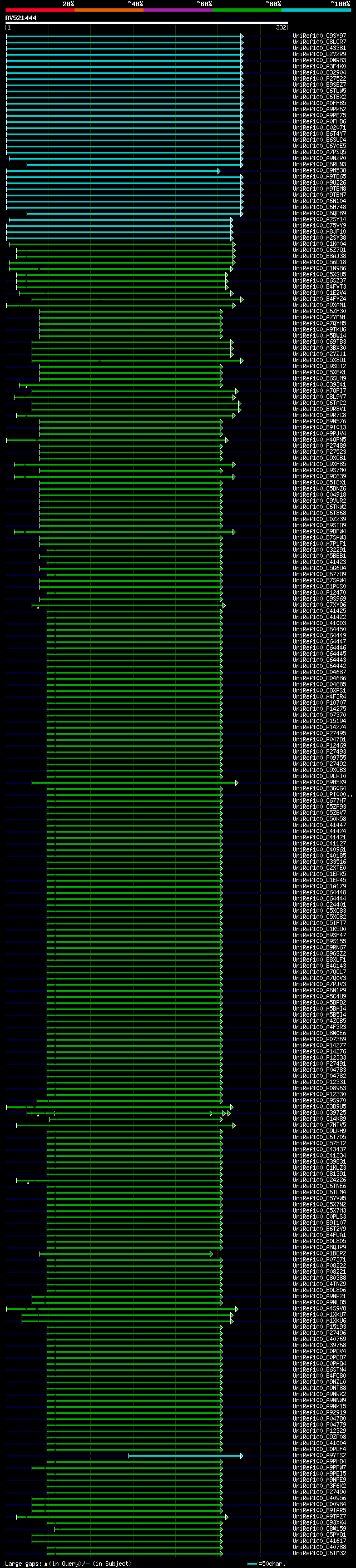Click the orange ~40% identity legend segment
356x1568 pixels.
point(109,10)
